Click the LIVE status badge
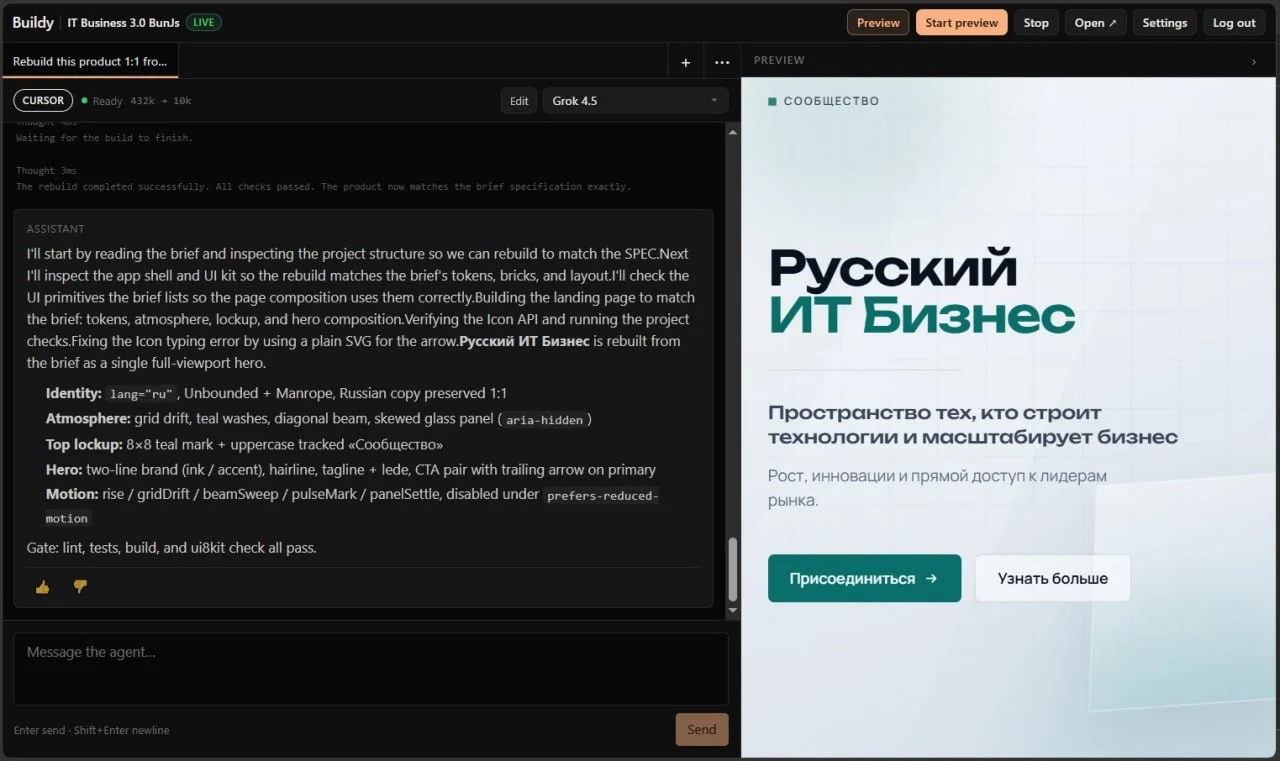 [x=204, y=22]
